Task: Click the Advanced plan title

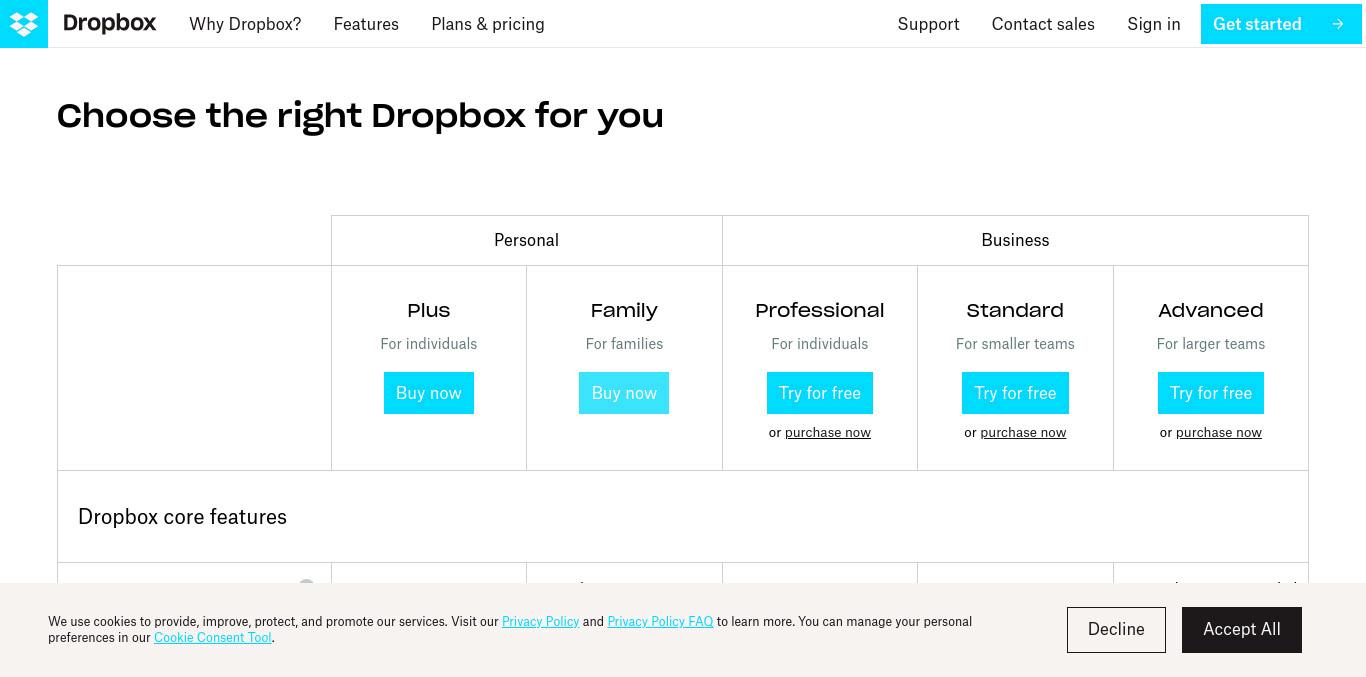Action: 1211,311
